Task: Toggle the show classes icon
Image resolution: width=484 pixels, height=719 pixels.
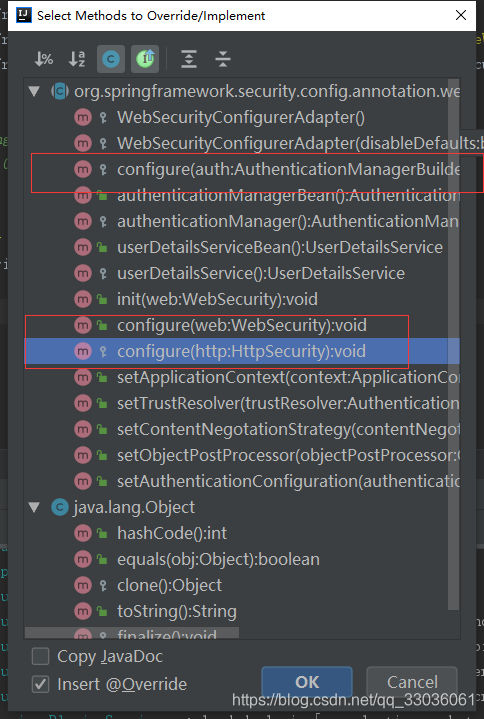Action: click(x=111, y=59)
